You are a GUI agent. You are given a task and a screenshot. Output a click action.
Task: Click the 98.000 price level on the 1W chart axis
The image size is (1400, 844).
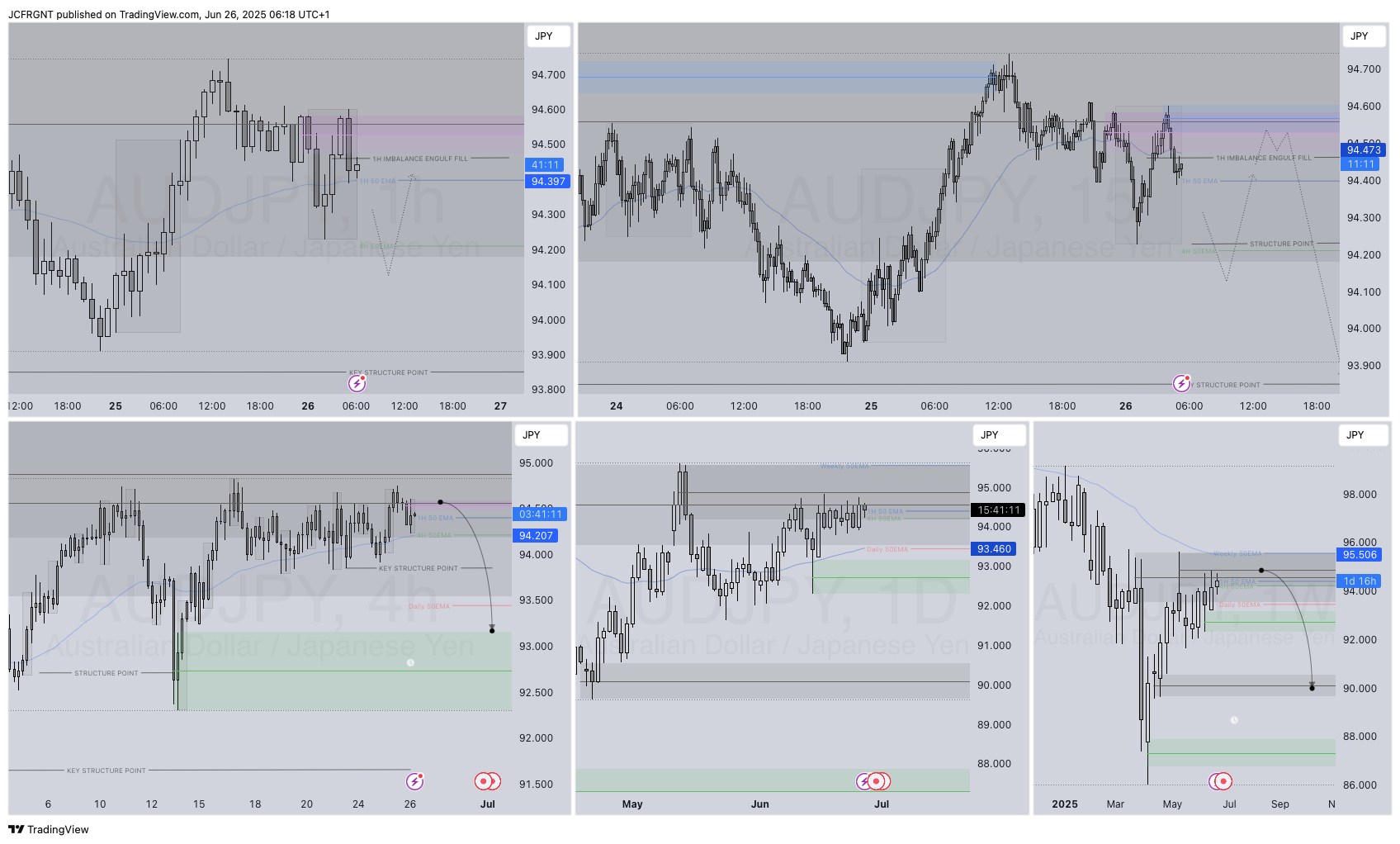(1360, 495)
